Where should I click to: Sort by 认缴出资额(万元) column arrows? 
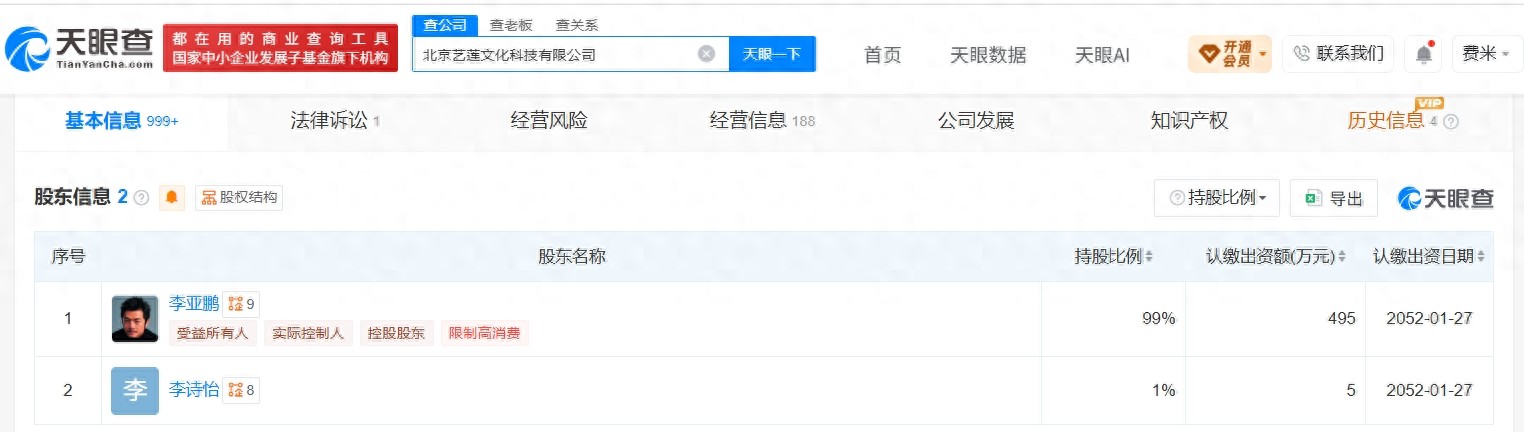click(x=1341, y=257)
